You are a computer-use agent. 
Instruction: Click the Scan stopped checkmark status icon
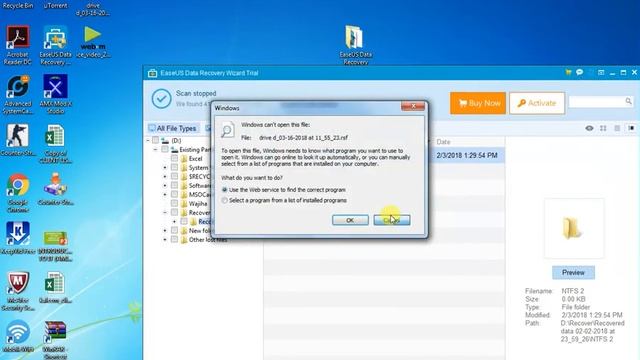(x=161, y=99)
